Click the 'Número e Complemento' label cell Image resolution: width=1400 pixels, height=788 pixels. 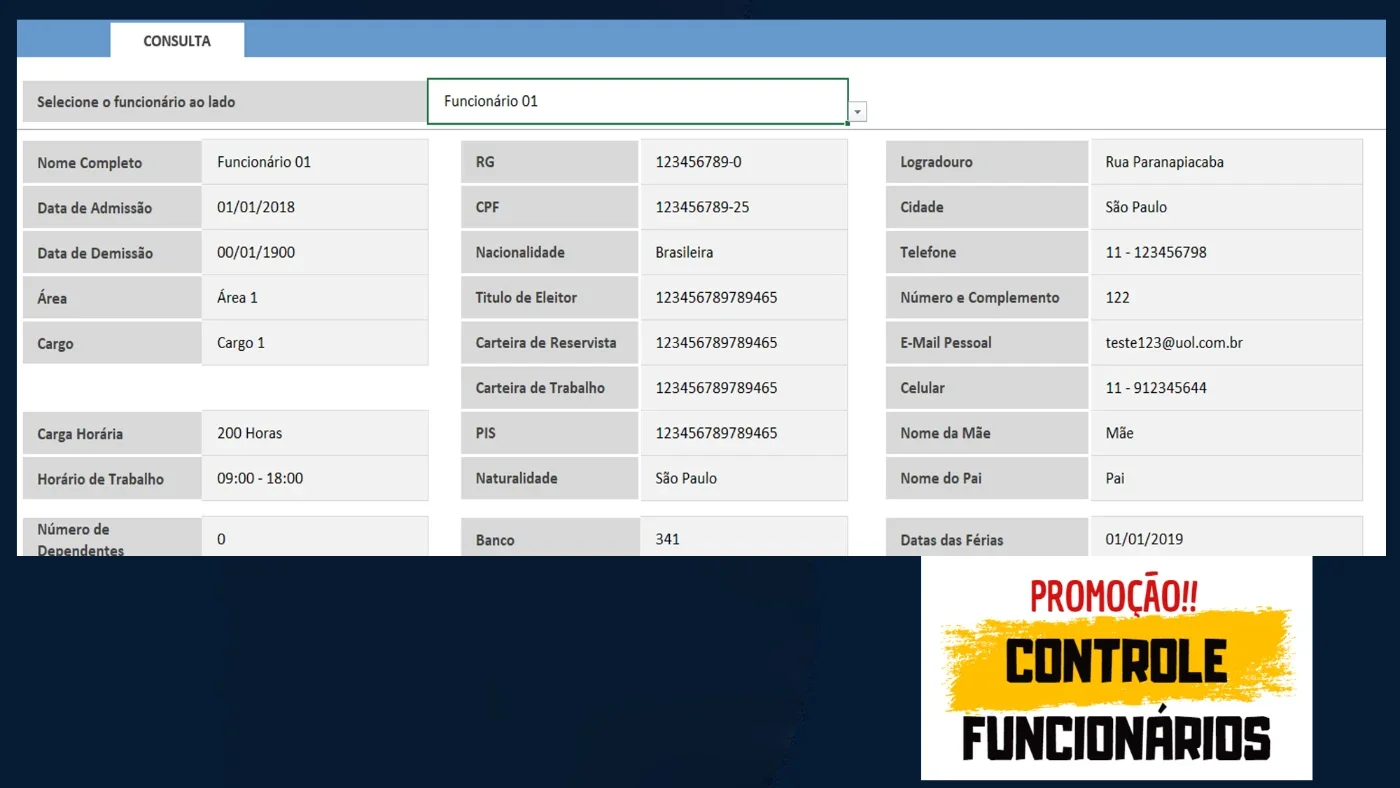[987, 297]
